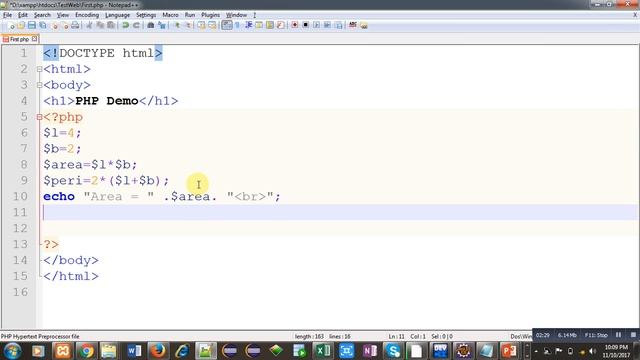Collapse the body fold marker on line 3
The width and height of the screenshot is (640, 360).
click(39, 85)
